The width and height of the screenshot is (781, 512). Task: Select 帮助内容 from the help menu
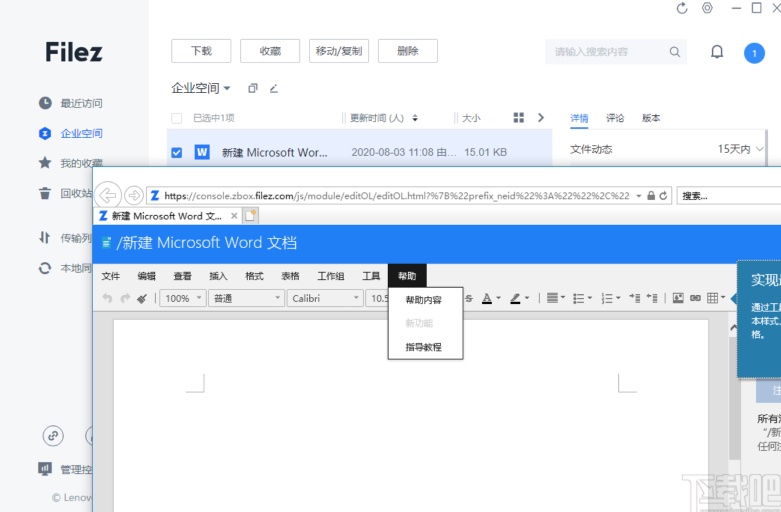423,300
